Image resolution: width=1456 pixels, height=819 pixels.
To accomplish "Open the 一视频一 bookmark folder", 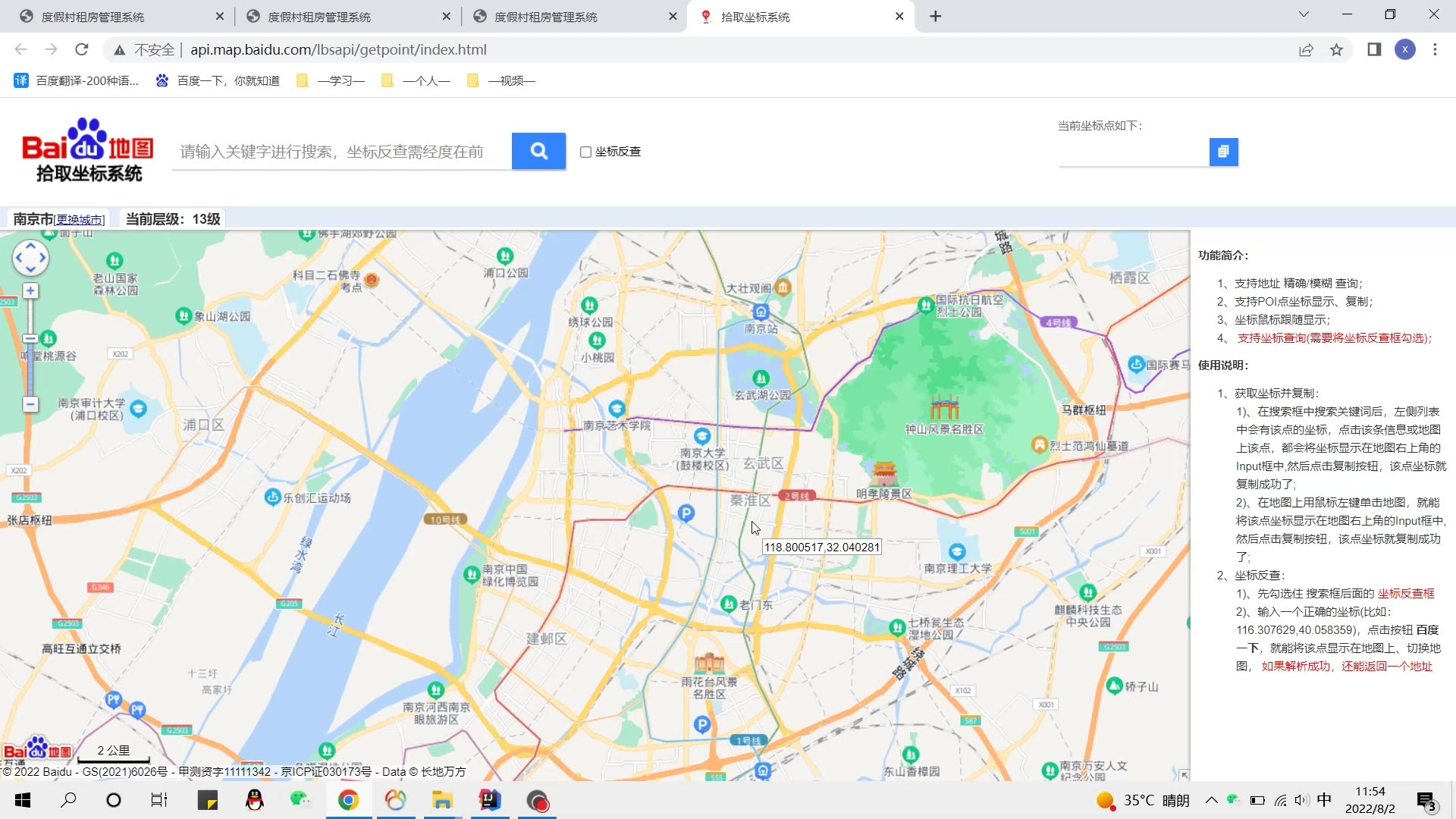I will [x=501, y=80].
